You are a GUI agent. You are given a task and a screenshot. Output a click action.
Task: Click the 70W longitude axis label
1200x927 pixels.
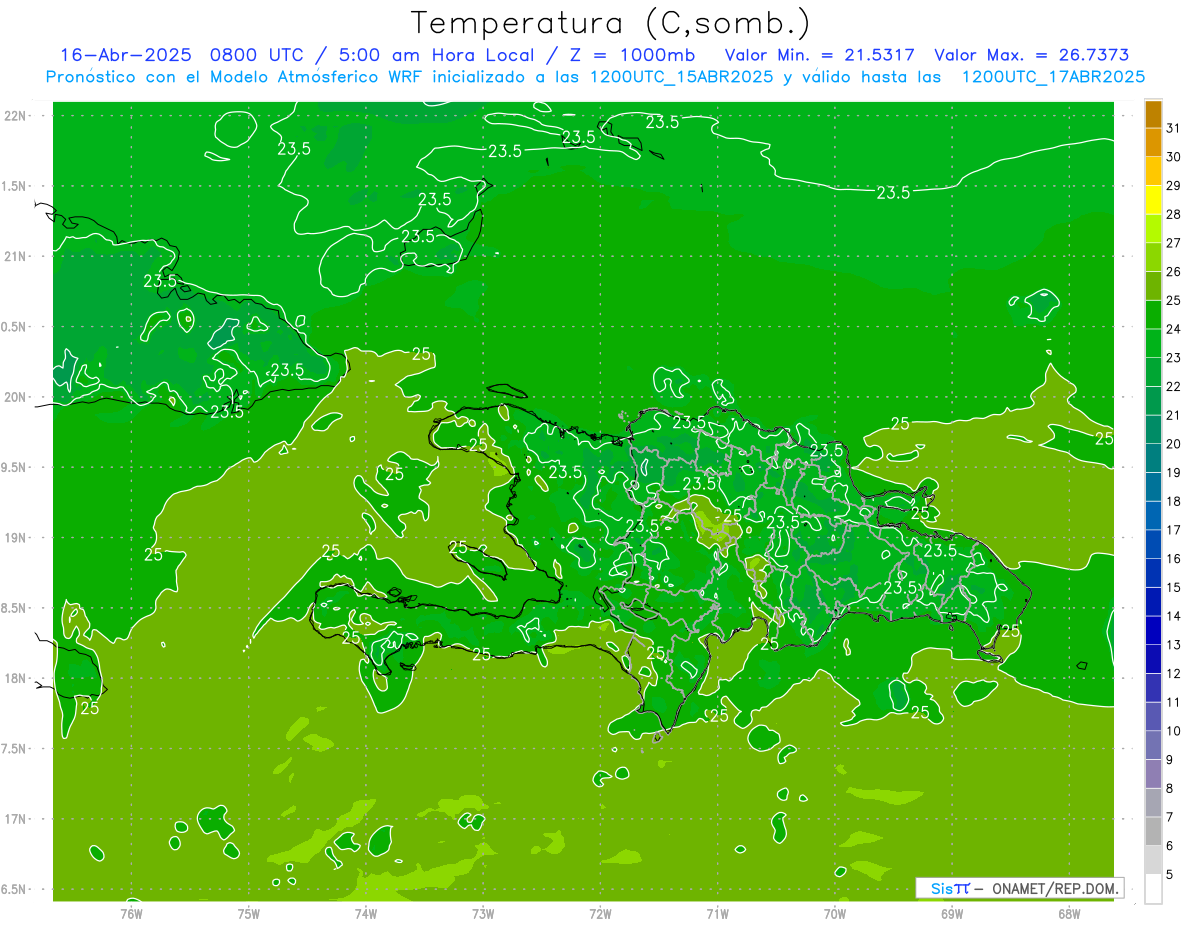coord(835,913)
